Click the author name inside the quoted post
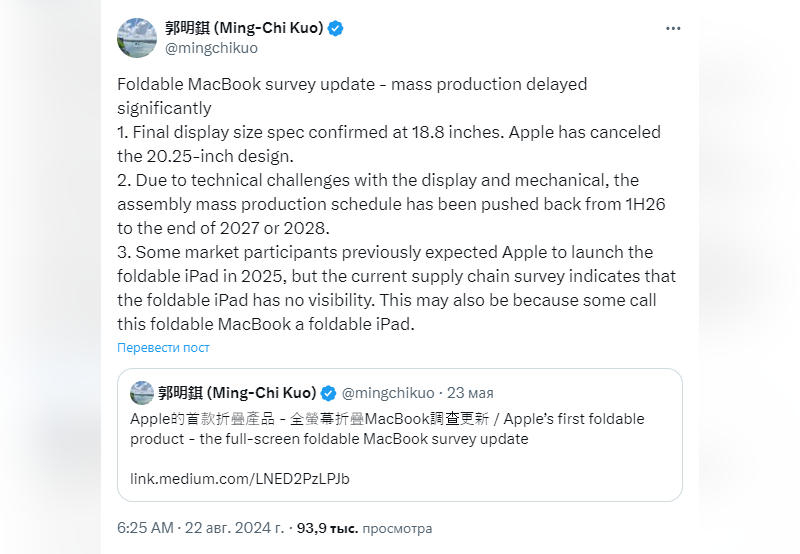This screenshot has height=554, width=800. [237, 392]
